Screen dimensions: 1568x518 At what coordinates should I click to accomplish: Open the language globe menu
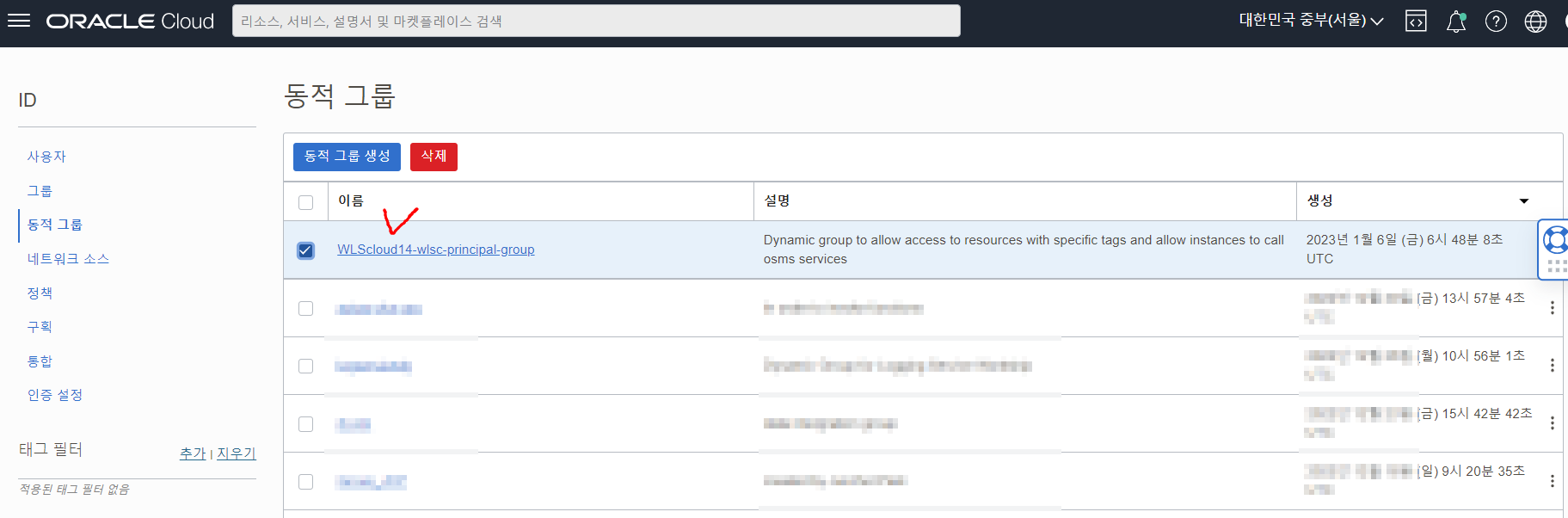pyautogui.click(x=1536, y=22)
